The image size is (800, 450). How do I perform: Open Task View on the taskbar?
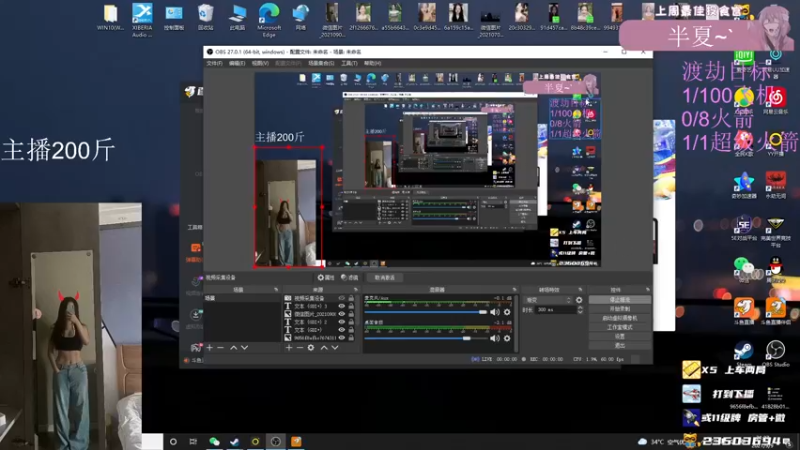pyautogui.click(x=193, y=441)
